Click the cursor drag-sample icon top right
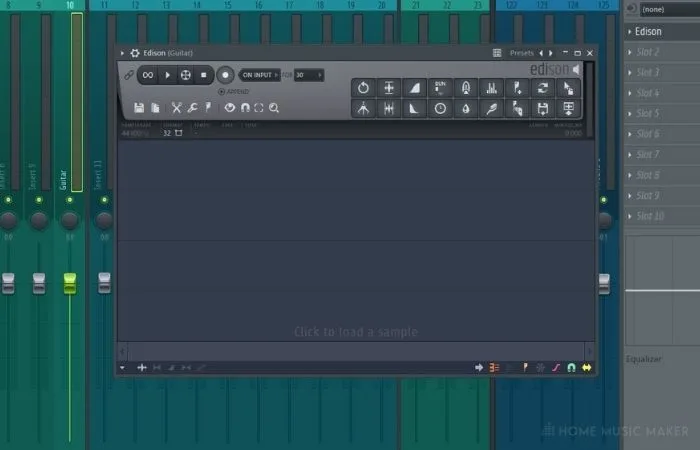700x450 pixels. click(x=568, y=88)
